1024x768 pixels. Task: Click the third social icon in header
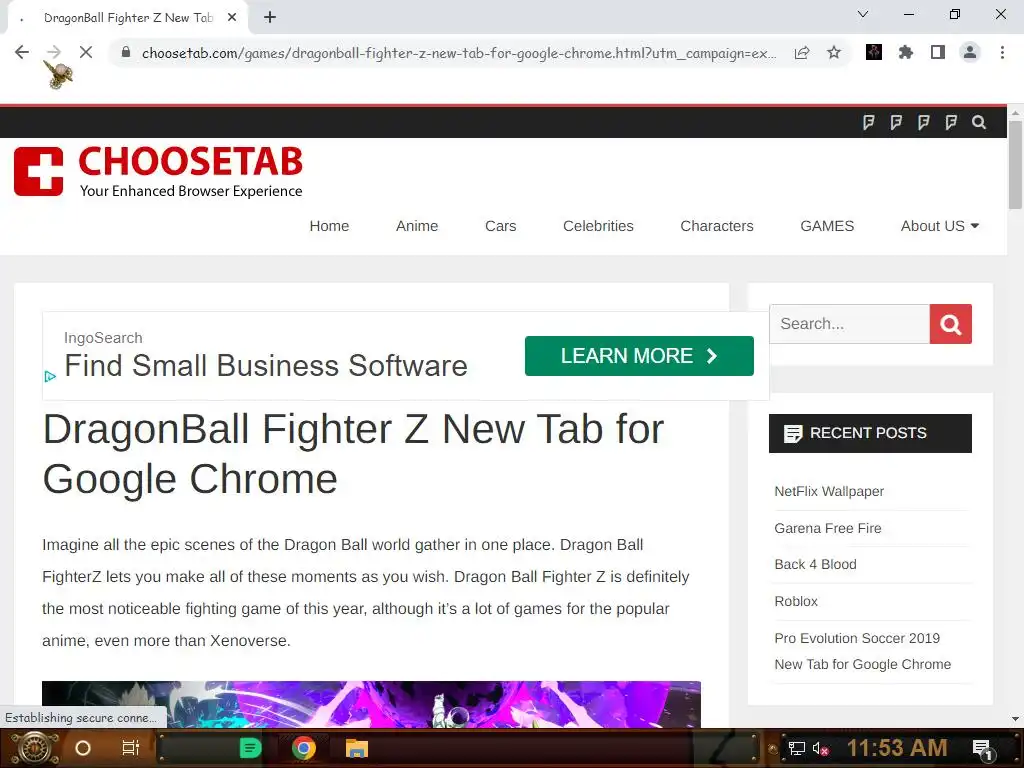[x=923, y=122]
